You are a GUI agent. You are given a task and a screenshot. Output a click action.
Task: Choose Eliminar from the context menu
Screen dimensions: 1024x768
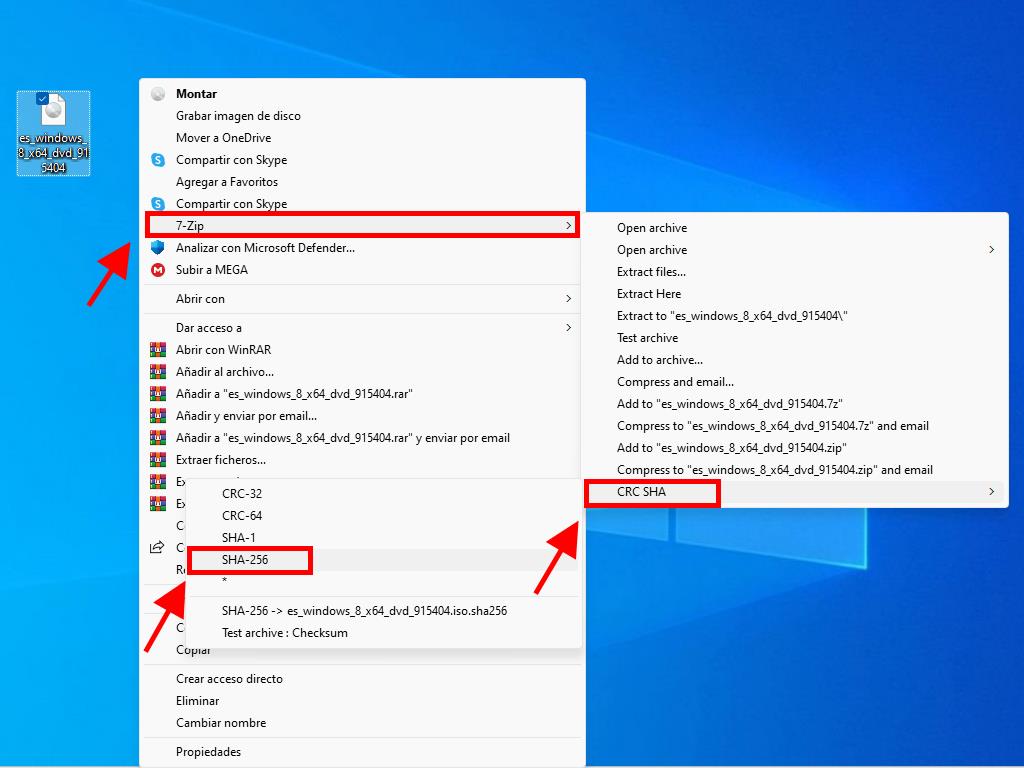197,701
